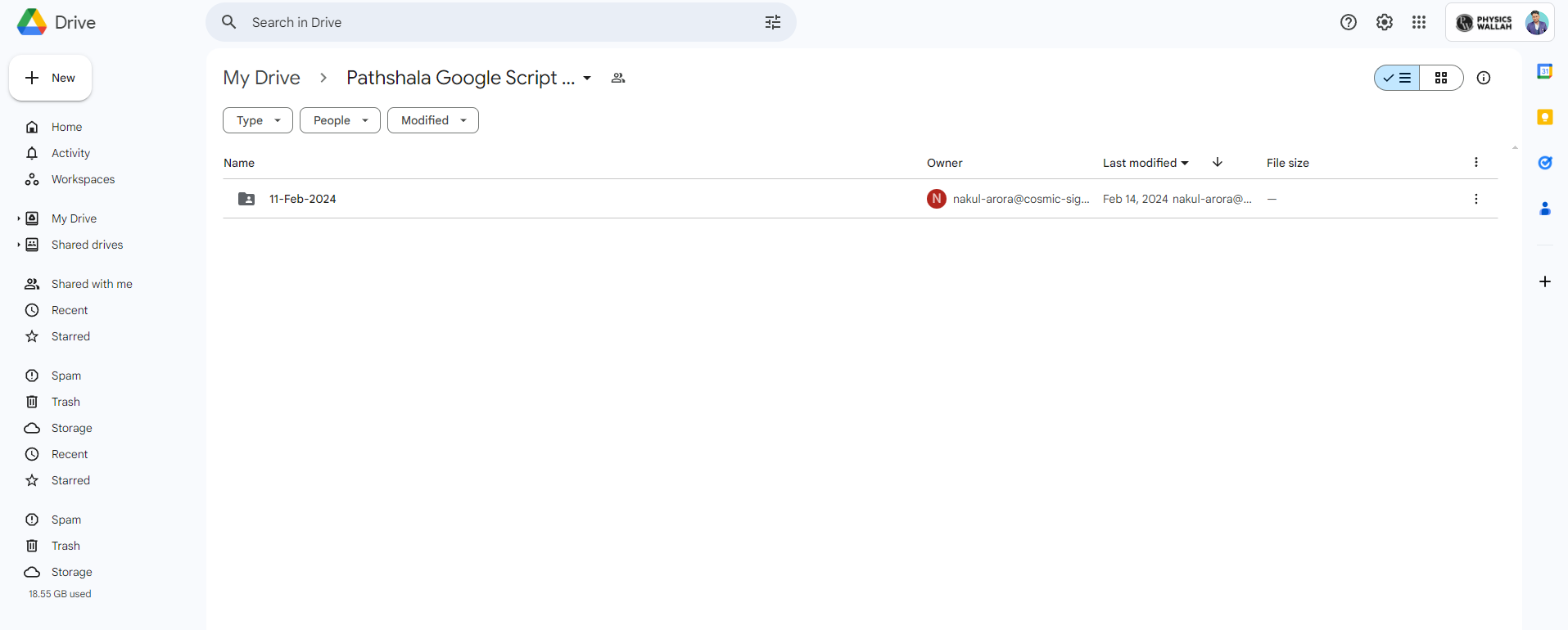
Task: Open the Type filter dropdown
Action: tap(258, 120)
